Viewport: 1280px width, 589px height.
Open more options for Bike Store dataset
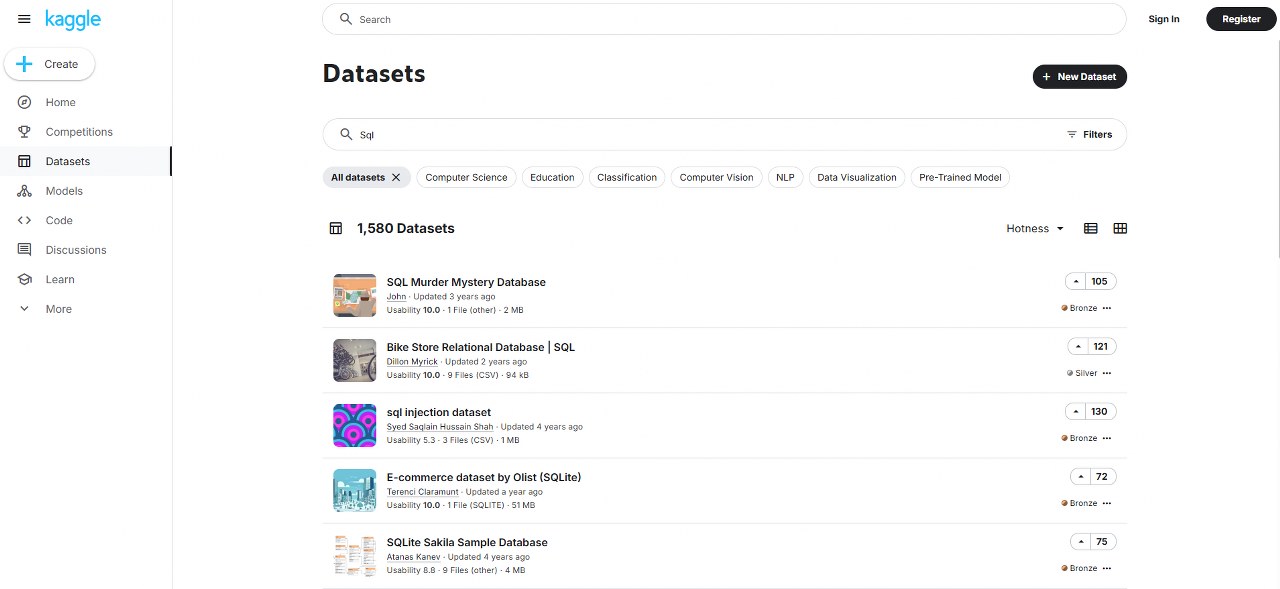[1107, 373]
